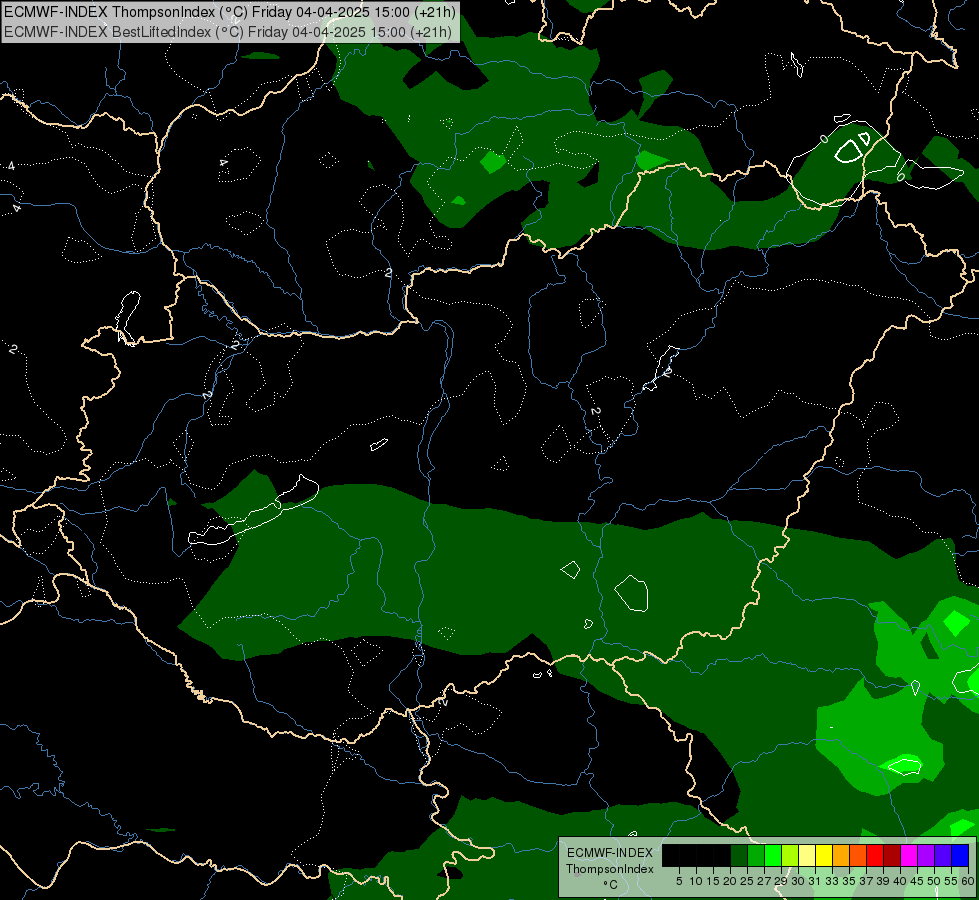Click the legend scale value 20

point(730,881)
